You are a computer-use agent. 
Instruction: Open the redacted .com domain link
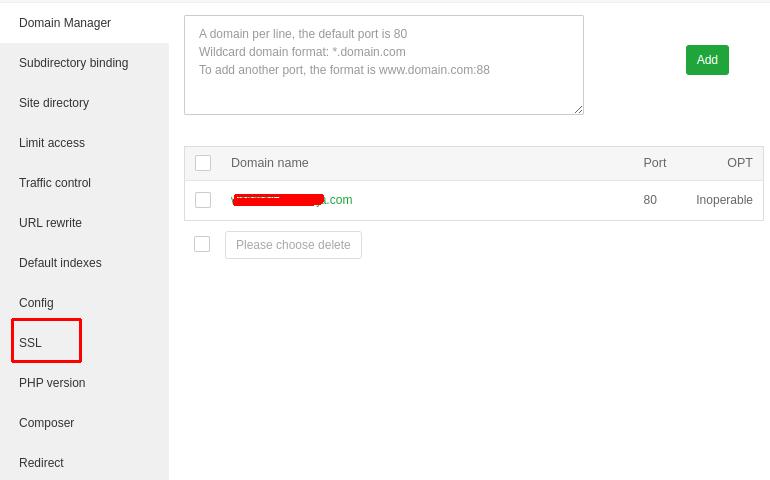[x=292, y=200]
